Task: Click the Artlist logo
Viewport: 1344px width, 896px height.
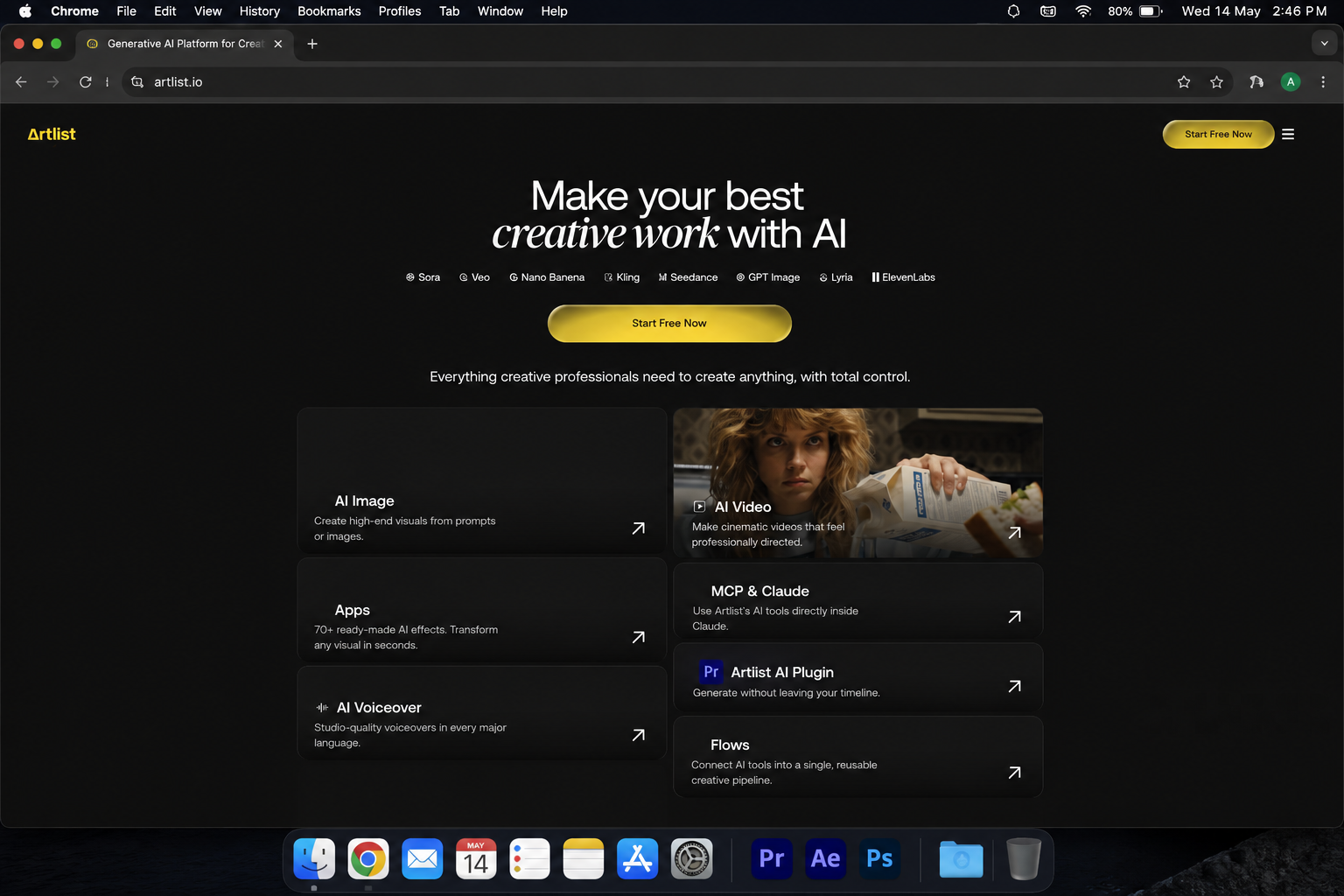Action: 52,134
